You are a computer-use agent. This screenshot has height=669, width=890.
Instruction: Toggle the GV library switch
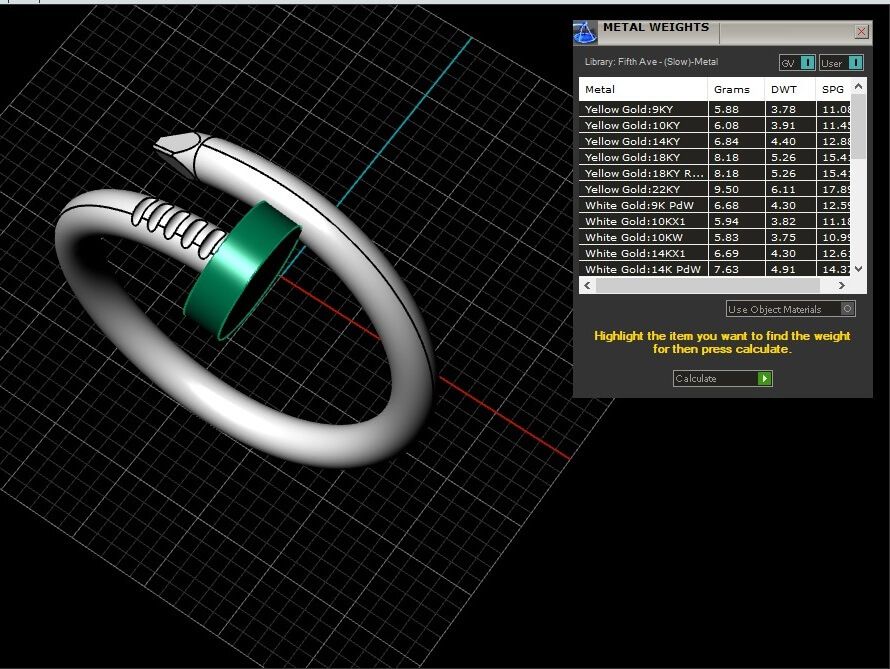(x=797, y=63)
